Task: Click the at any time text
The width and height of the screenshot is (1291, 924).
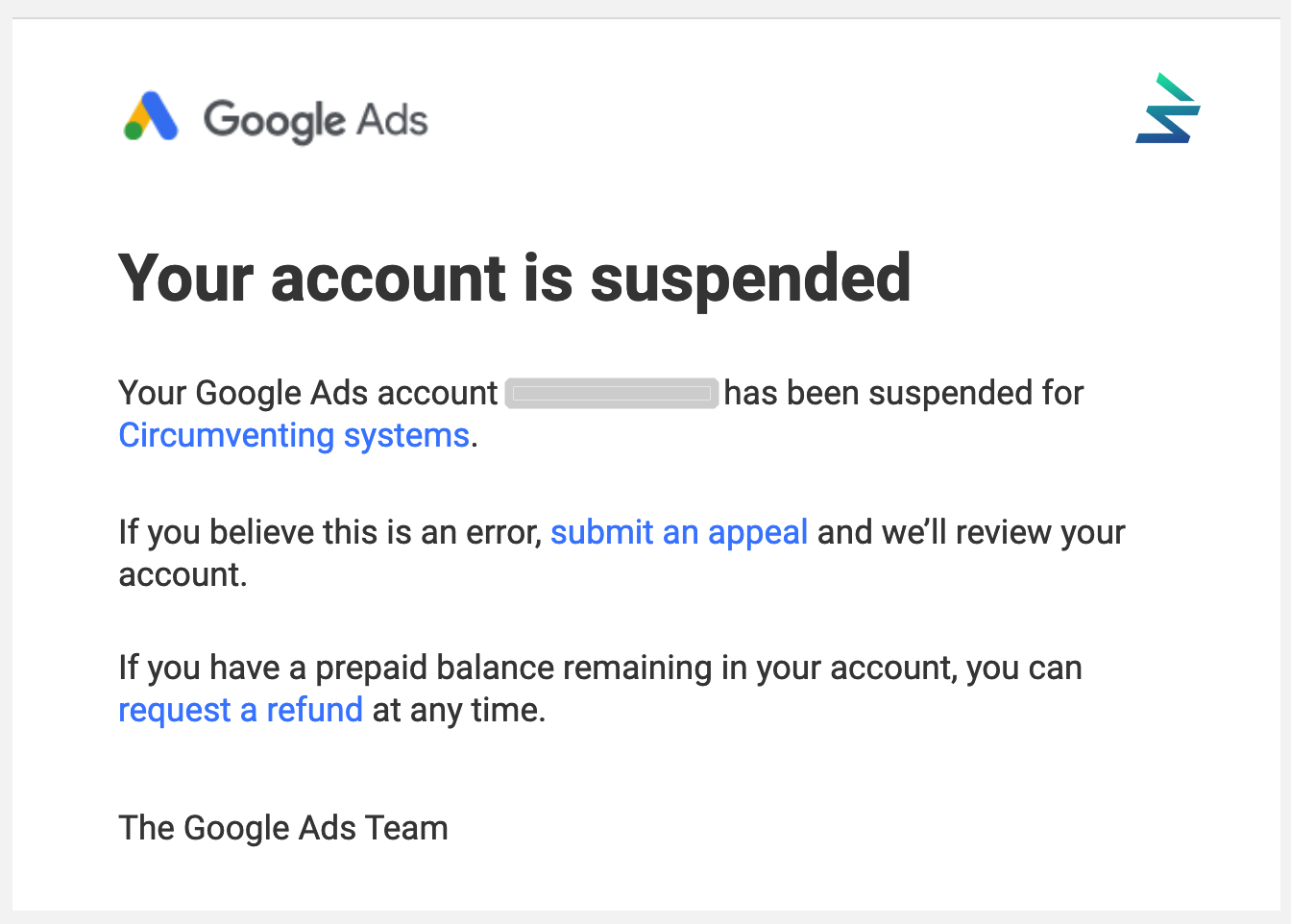Action: click(459, 710)
